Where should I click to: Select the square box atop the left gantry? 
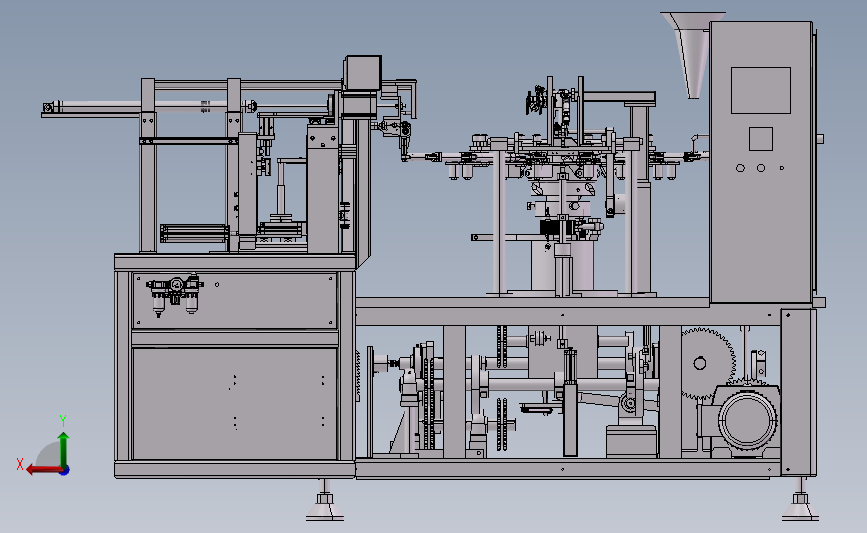tap(363, 72)
